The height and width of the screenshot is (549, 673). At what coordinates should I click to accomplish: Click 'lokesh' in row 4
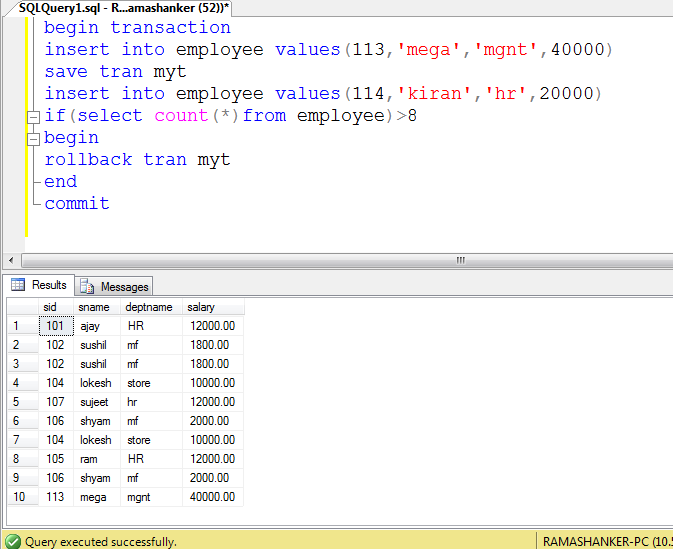[97, 382]
